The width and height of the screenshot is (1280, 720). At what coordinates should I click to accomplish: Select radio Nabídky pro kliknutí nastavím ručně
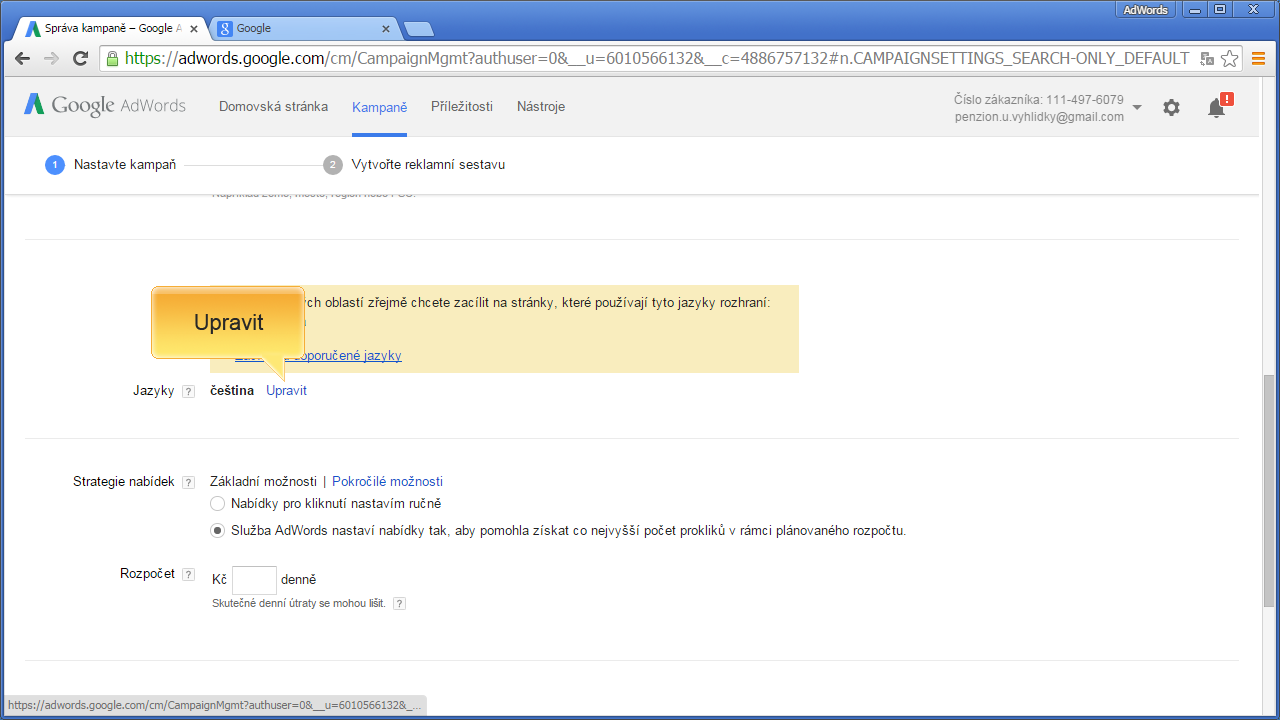pos(217,504)
